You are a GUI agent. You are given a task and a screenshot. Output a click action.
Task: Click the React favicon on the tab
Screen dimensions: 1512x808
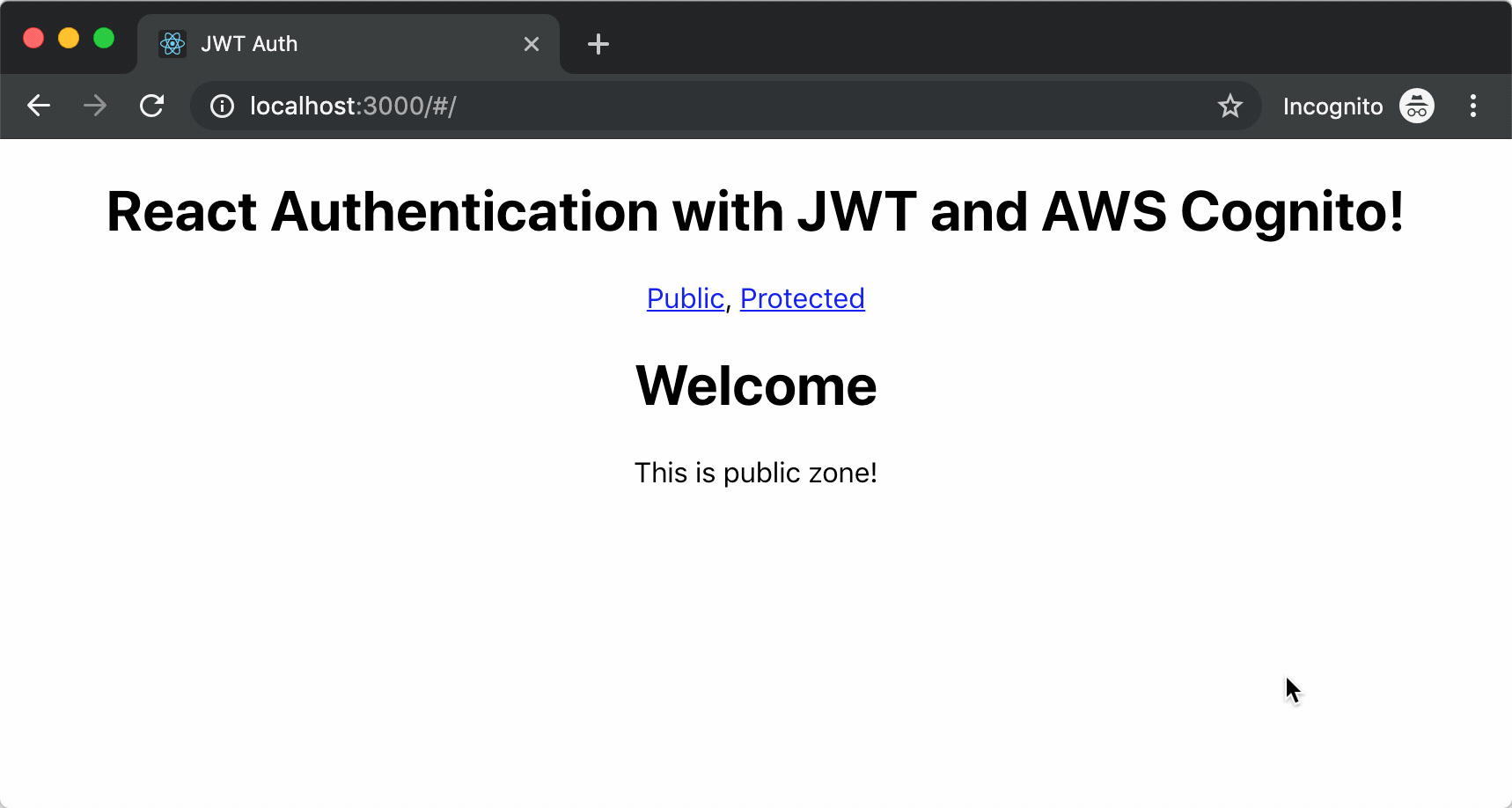(x=172, y=44)
